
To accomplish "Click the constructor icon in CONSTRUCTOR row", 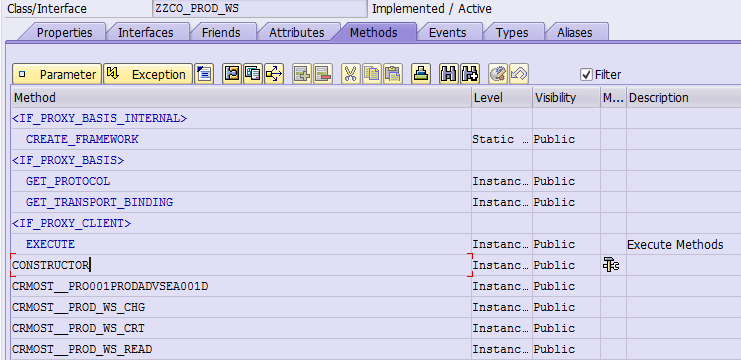I will (611, 265).
